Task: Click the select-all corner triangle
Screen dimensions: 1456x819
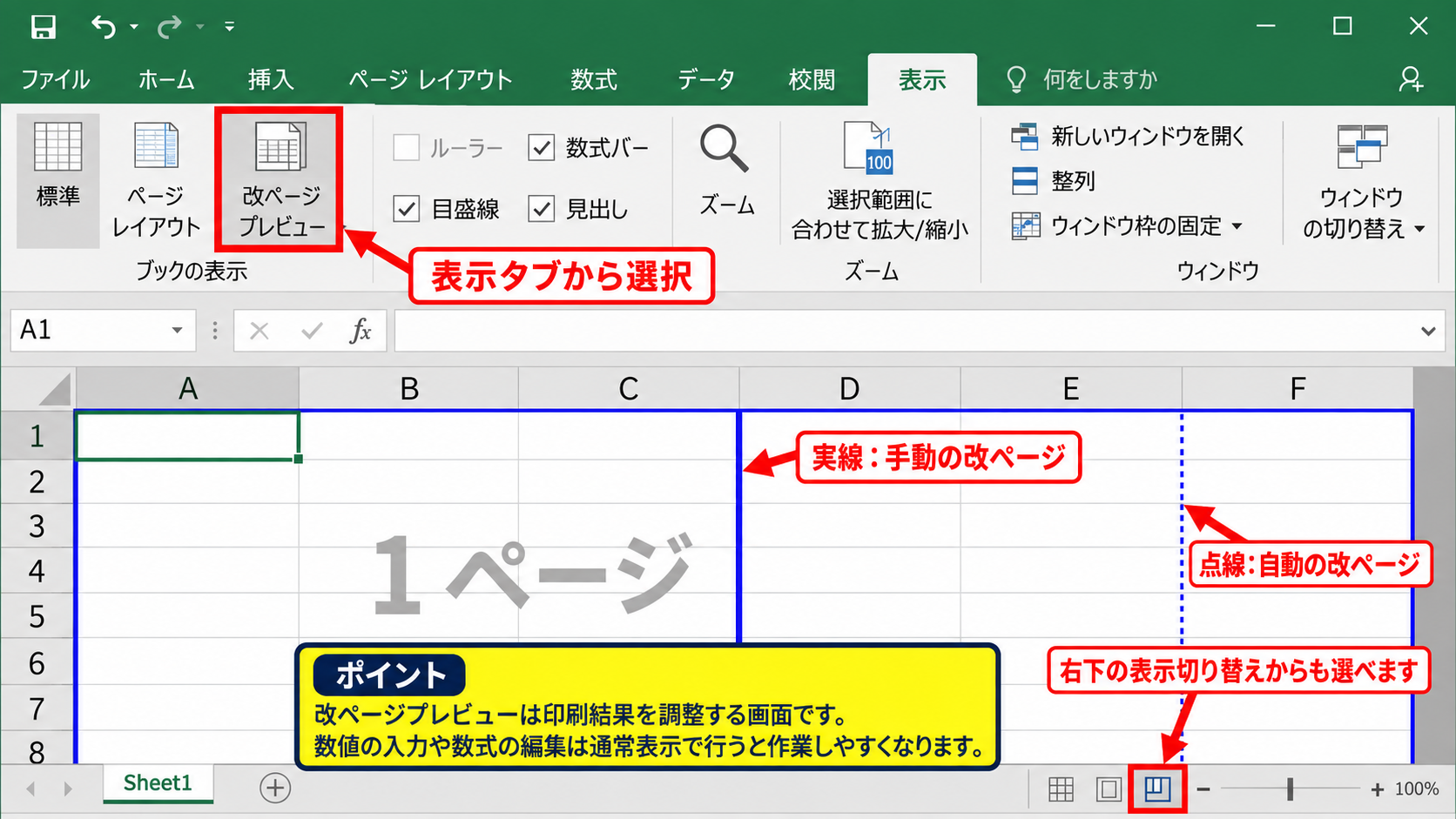Action: coord(55,389)
